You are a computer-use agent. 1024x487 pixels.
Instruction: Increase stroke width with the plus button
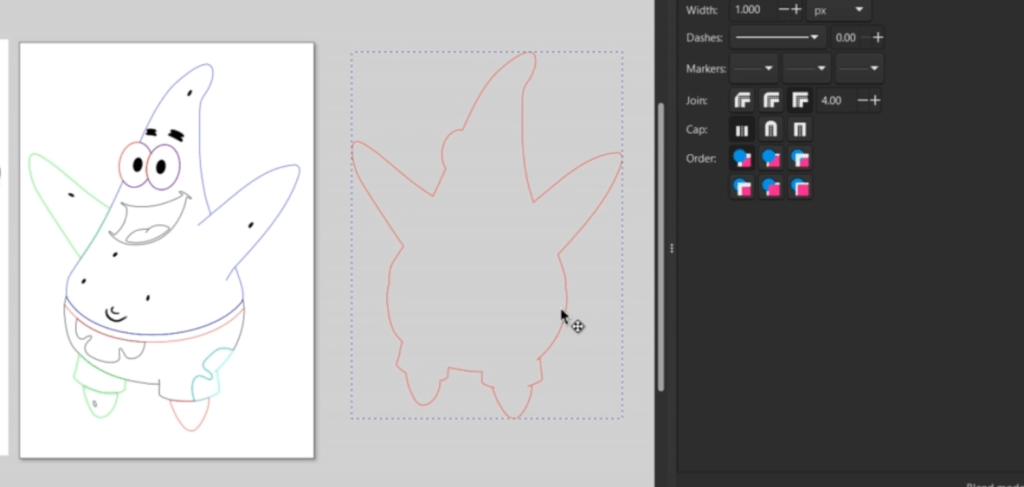click(x=797, y=10)
